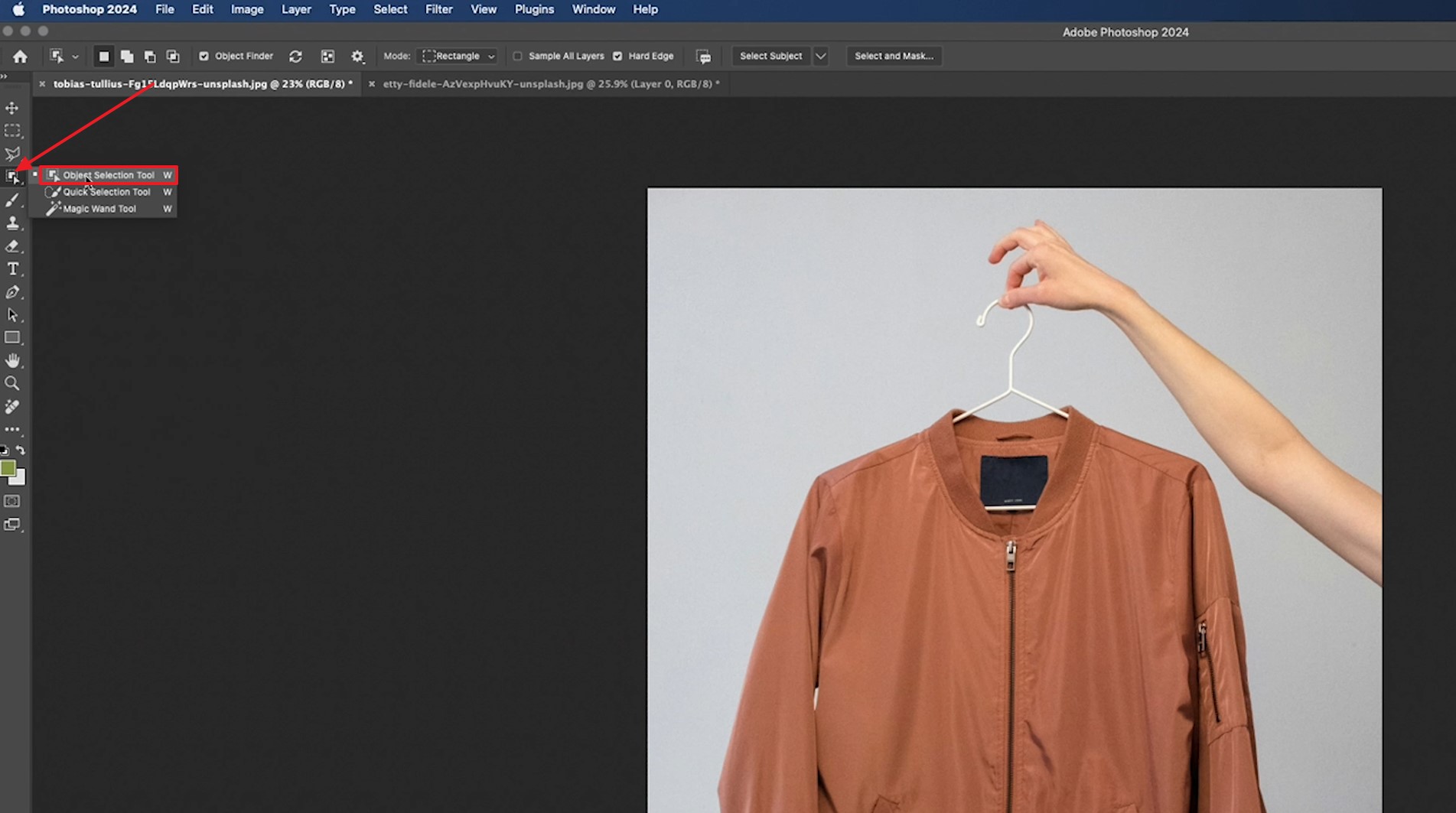Open the Select menu

(390, 9)
